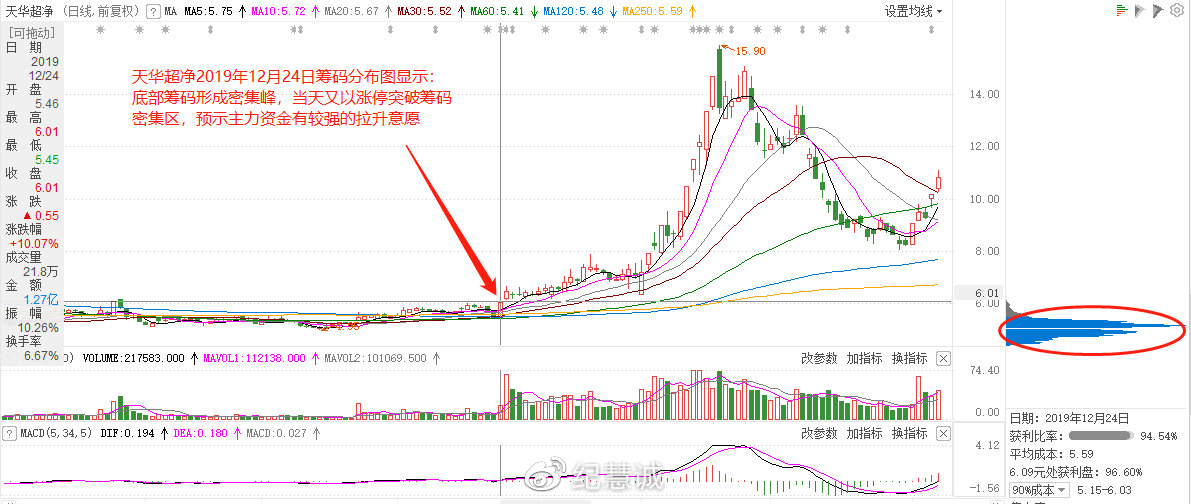Click the 换手率 value 6.67%
The image size is (1191, 504).
coord(41,356)
